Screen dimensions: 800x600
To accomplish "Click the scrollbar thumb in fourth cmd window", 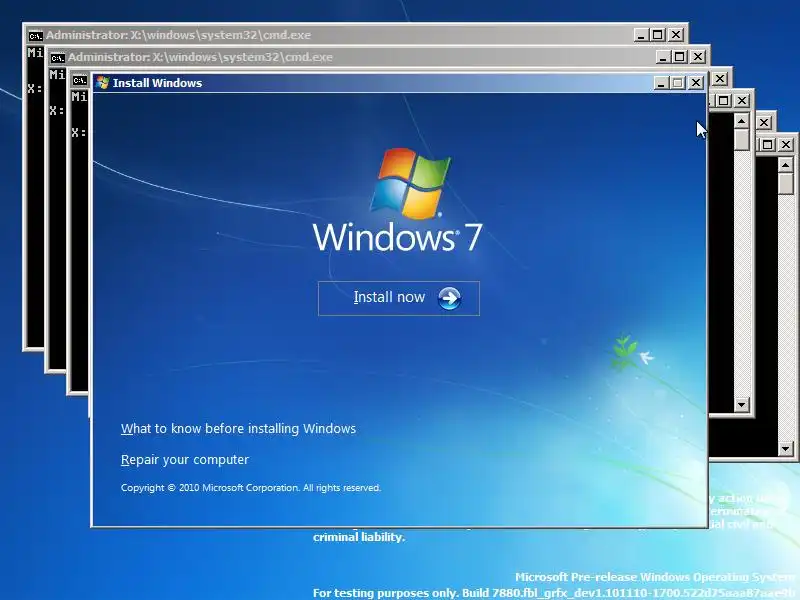I will [741, 139].
